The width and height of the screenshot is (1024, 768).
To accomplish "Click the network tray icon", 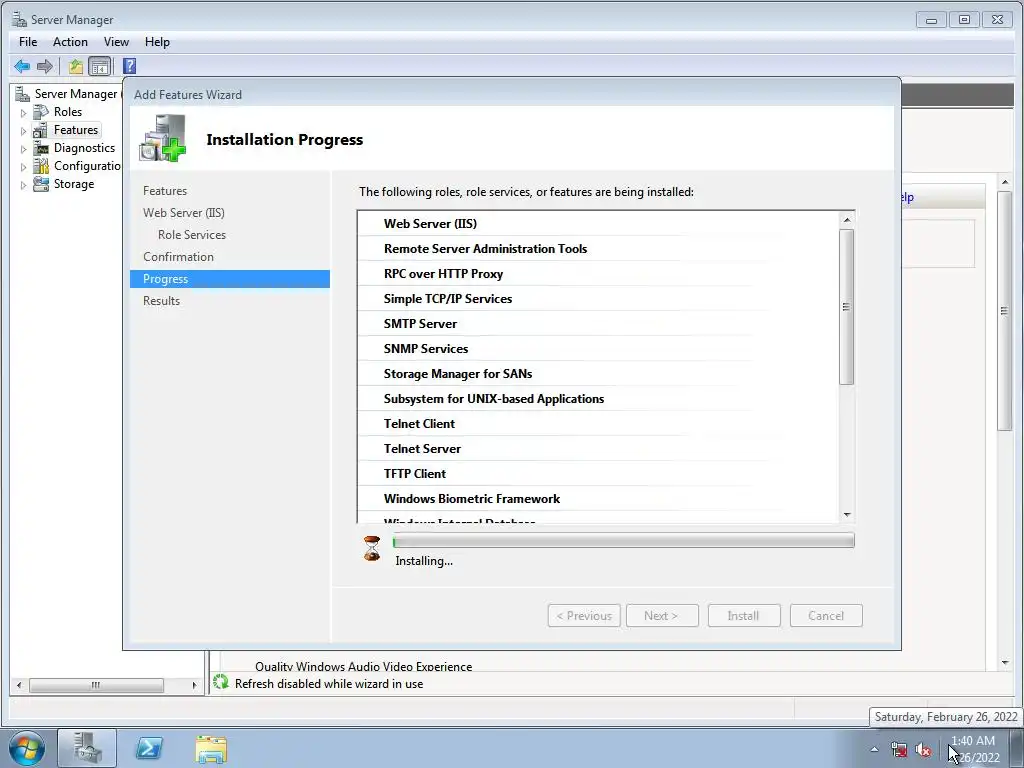I will tap(899, 750).
